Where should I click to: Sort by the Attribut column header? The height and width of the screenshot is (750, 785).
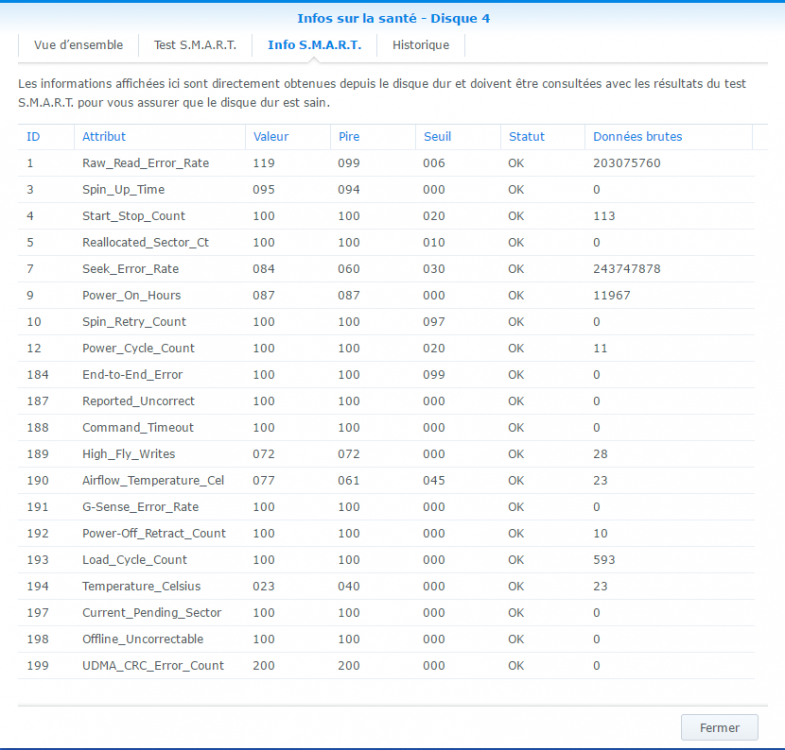coord(104,137)
